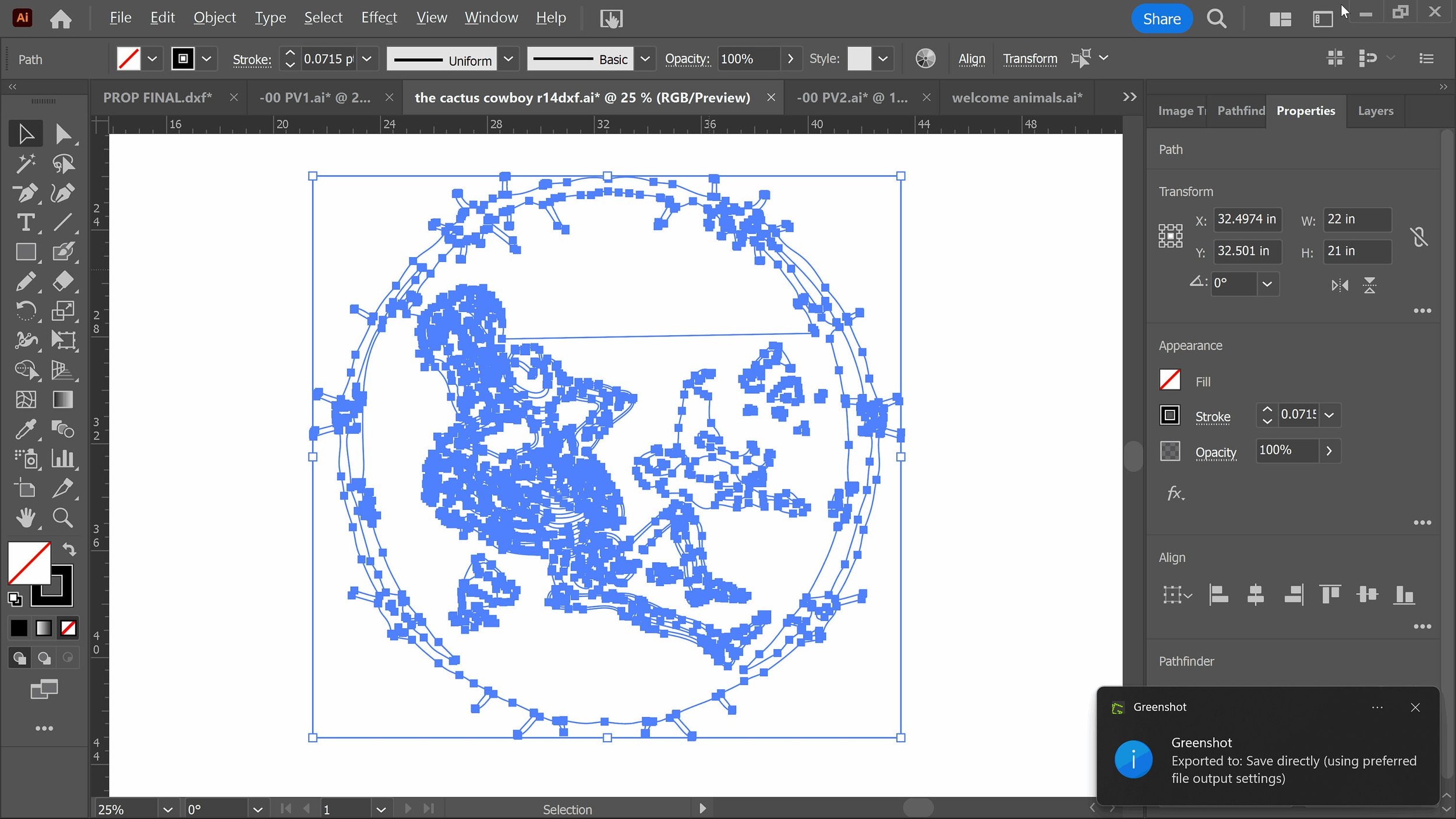Open the Effect menu
Viewport: 1456px width, 819px height.
(379, 18)
